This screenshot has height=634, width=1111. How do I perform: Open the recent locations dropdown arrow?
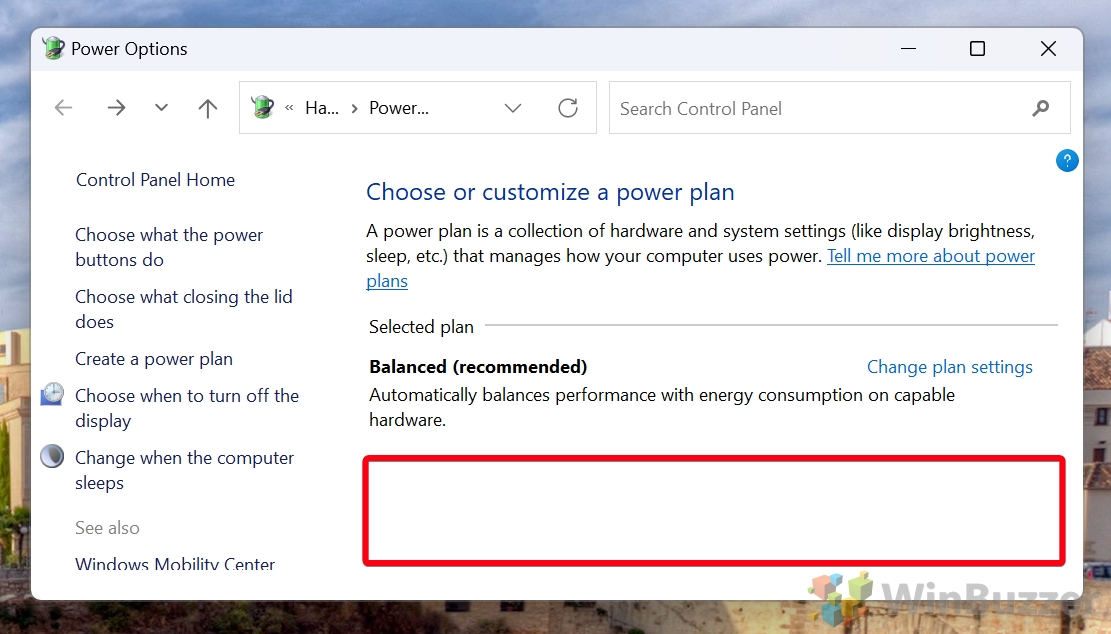click(161, 107)
